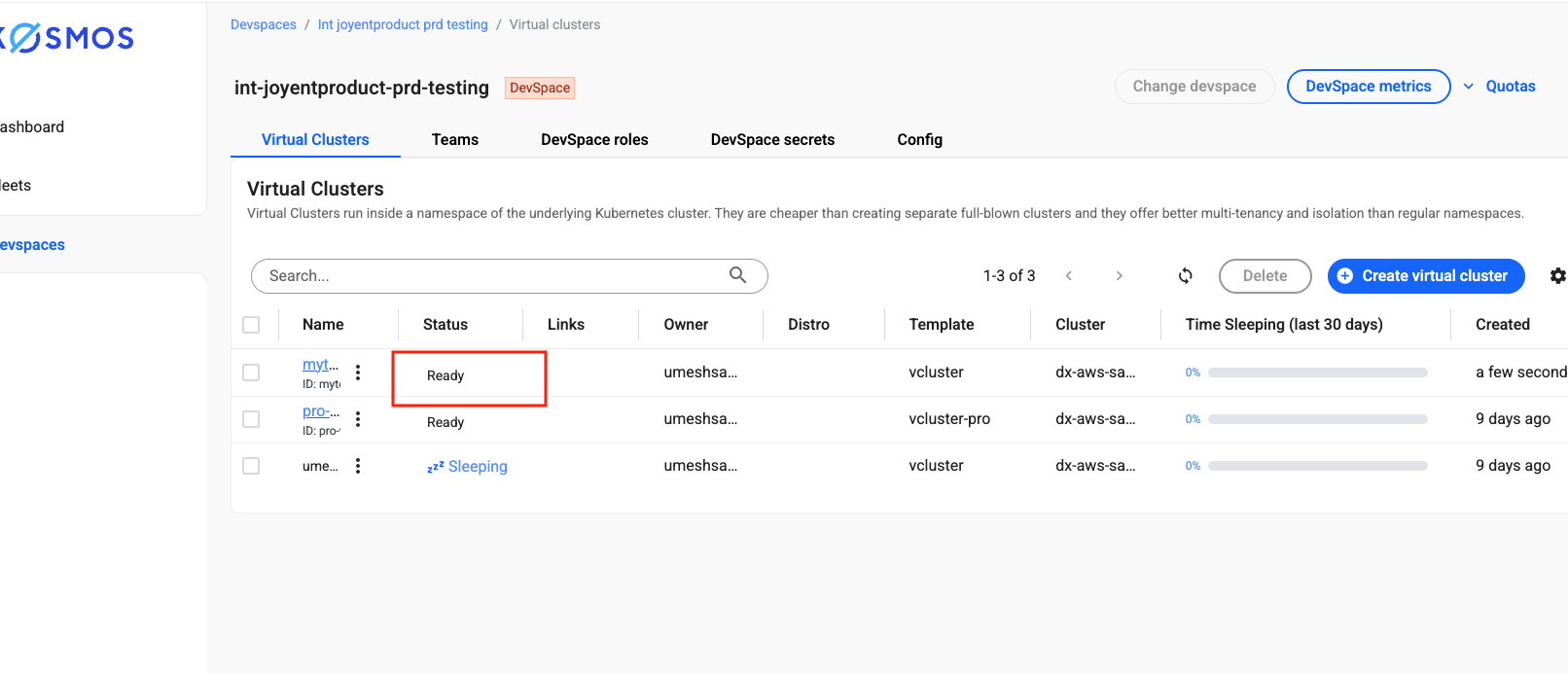
Task: Toggle select-all checkbox in table header
Action: (251, 325)
